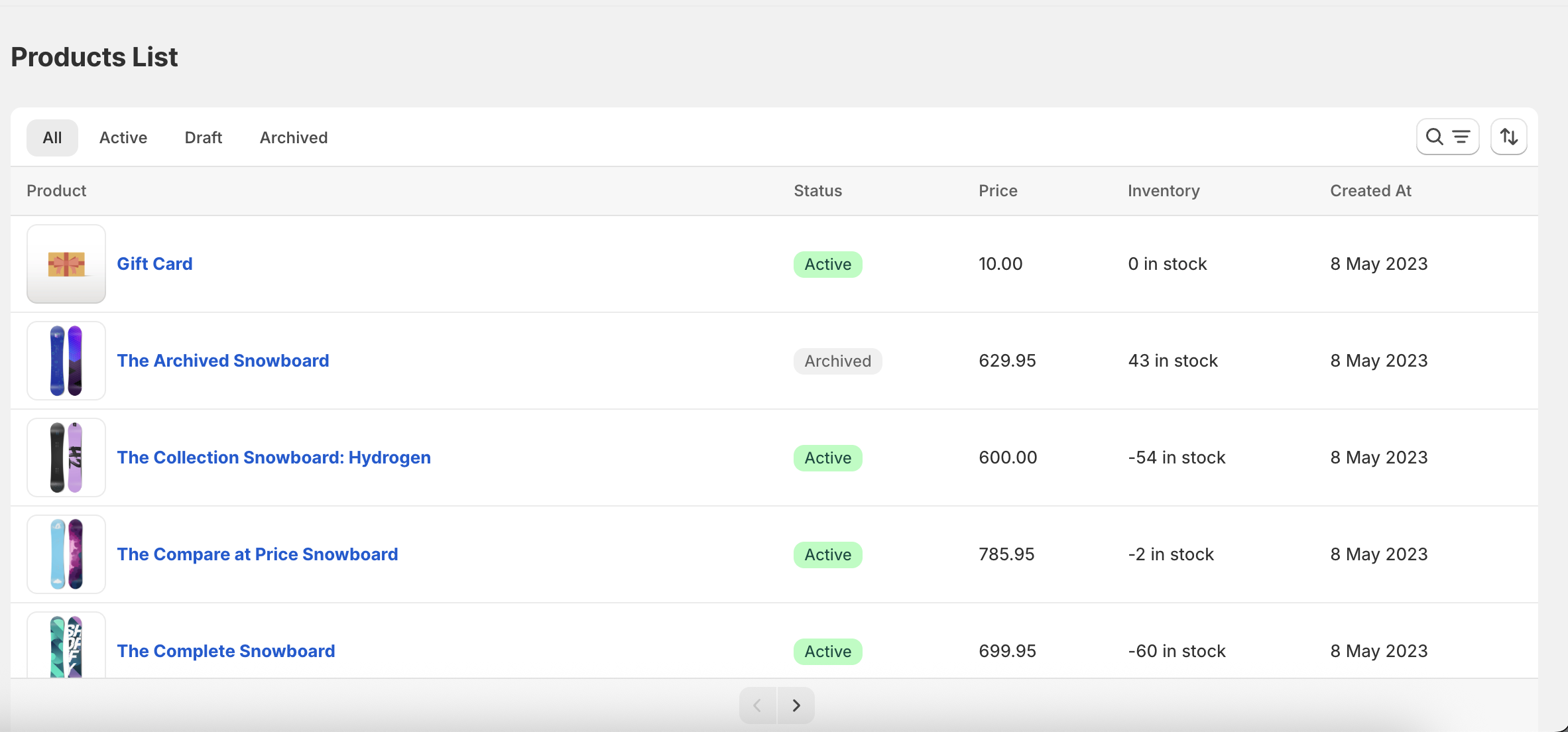This screenshot has width=1568, height=732.
Task: Click the 600.00 price cell
Action: point(1008,457)
